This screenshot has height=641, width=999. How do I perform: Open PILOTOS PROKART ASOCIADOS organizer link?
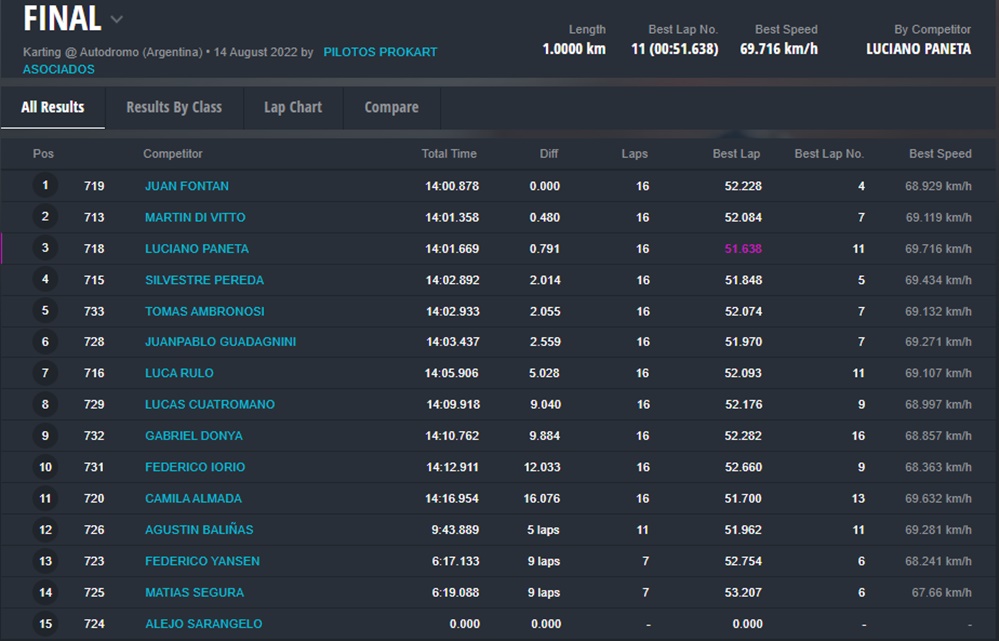click(380, 52)
